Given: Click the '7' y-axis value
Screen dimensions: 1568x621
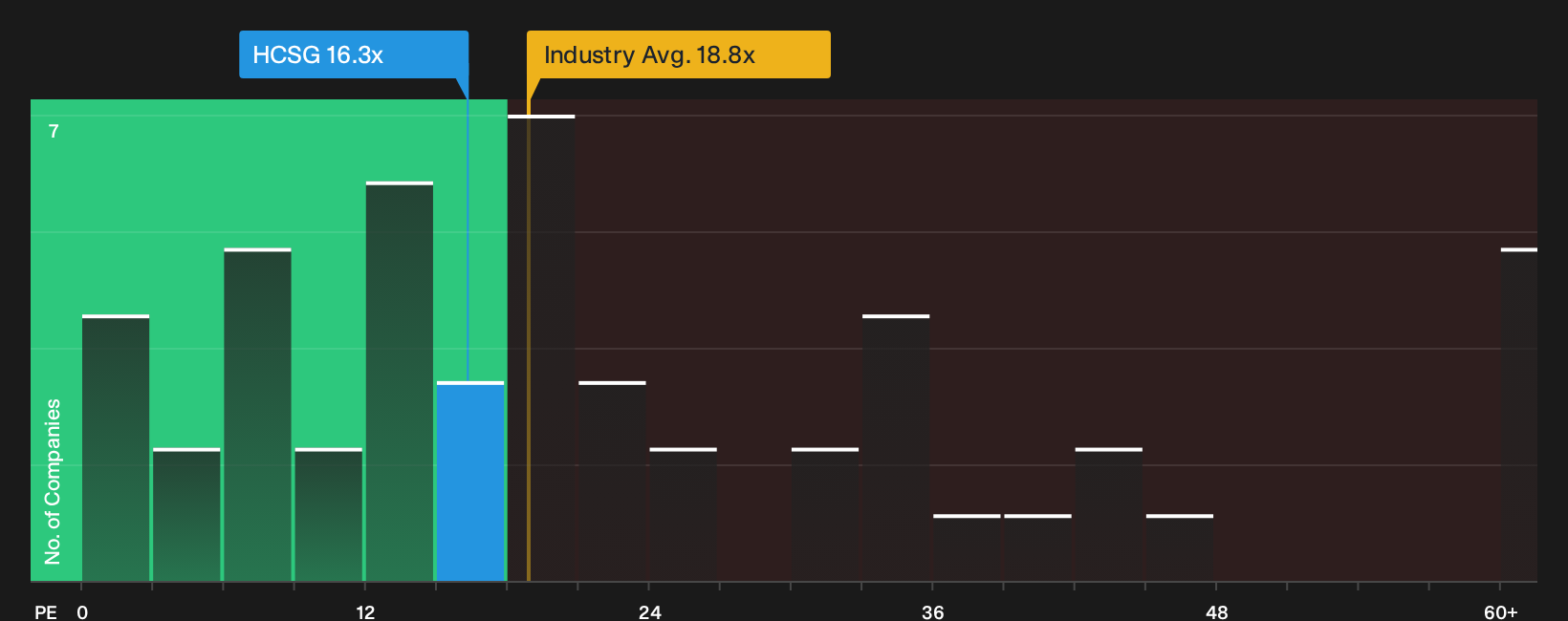Looking at the screenshot, I should 54,131.
